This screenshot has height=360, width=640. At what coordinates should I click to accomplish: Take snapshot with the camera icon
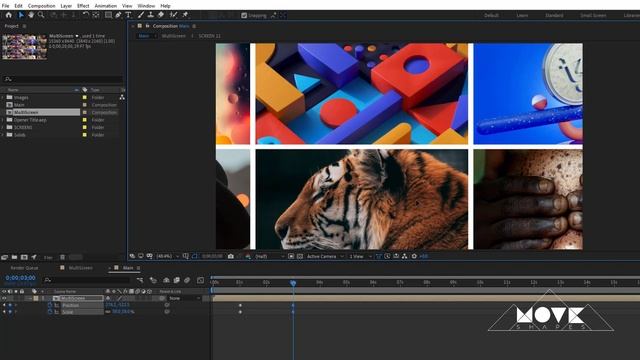coord(231,256)
